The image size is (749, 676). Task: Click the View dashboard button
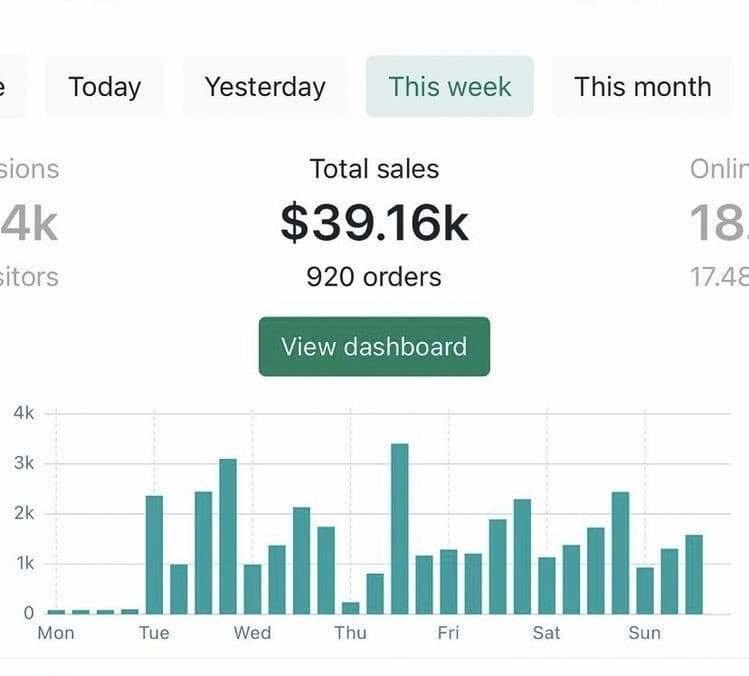pyautogui.click(x=374, y=347)
